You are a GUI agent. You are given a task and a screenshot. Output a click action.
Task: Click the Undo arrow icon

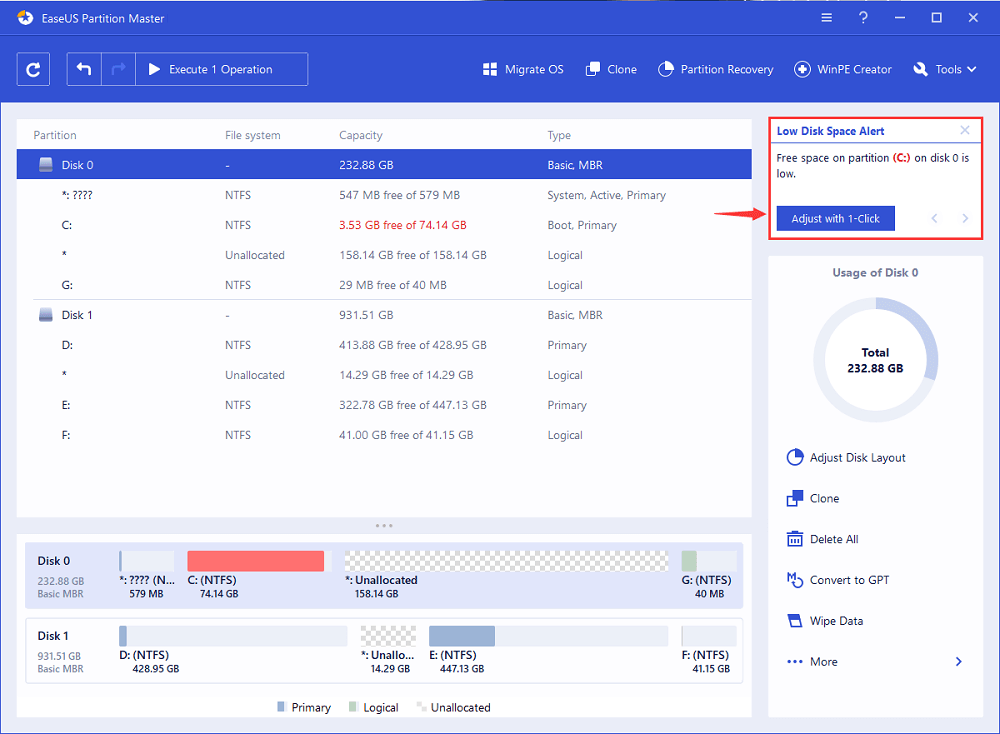(x=84, y=69)
